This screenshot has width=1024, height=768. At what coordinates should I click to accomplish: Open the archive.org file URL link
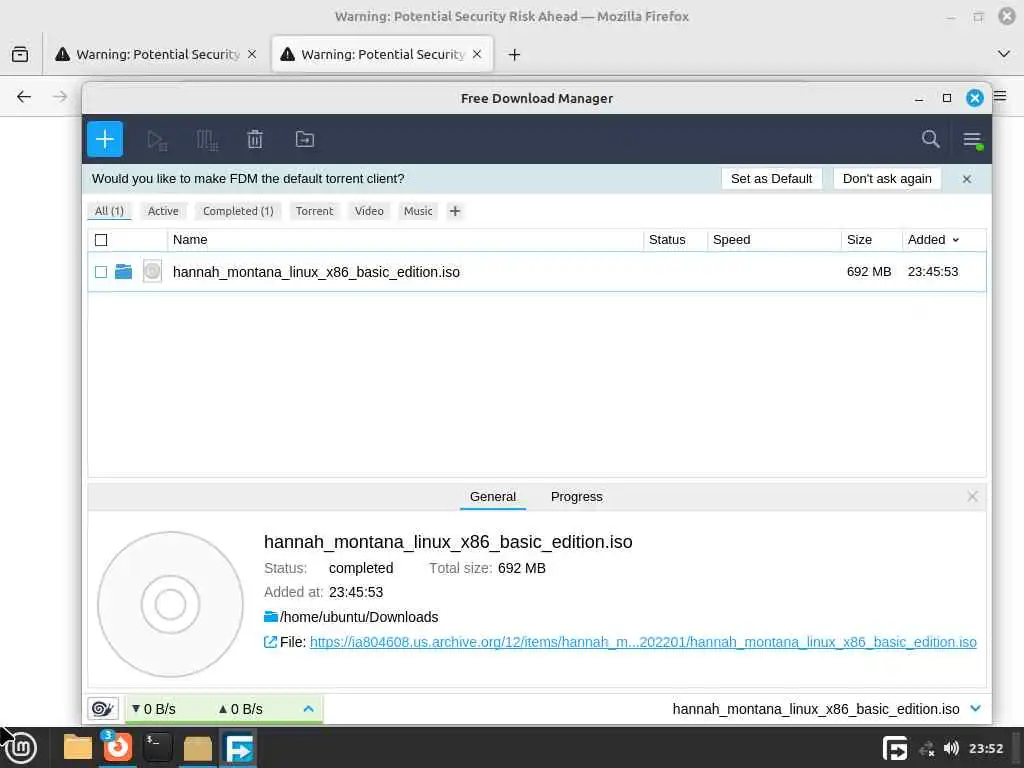(x=643, y=642)
